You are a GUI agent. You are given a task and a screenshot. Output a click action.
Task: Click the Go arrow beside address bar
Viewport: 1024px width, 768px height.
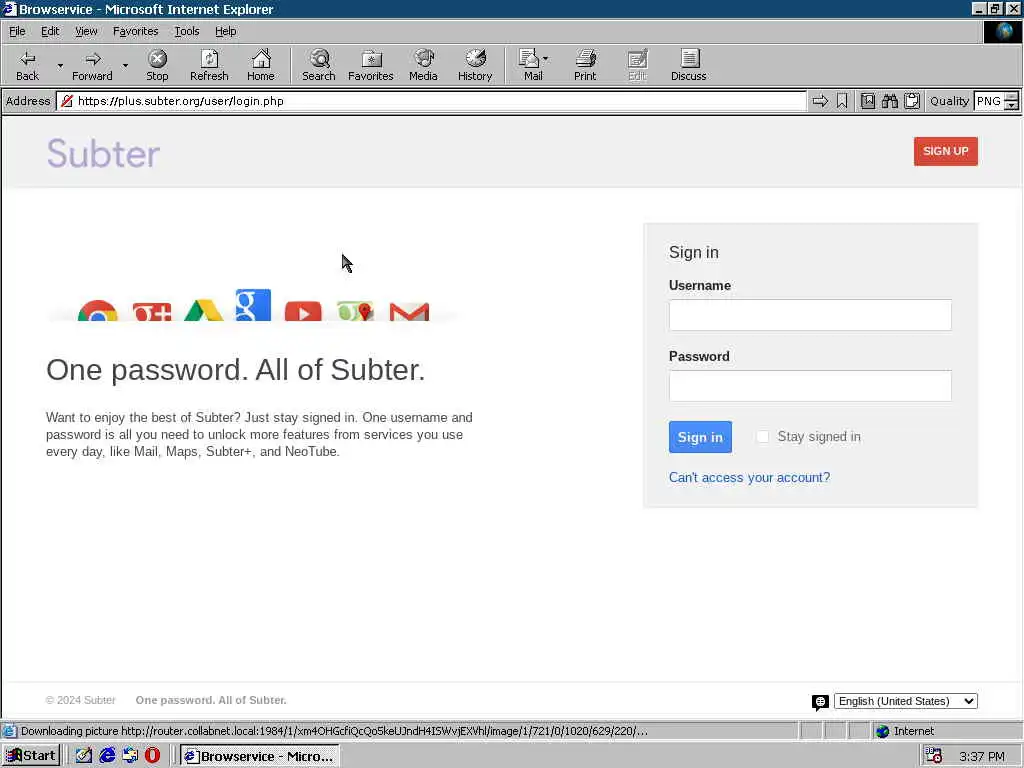820,101
